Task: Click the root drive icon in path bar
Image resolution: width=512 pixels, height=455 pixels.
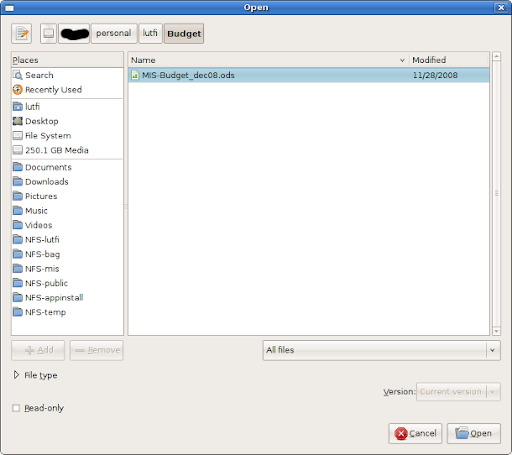Action: (49, 33)
